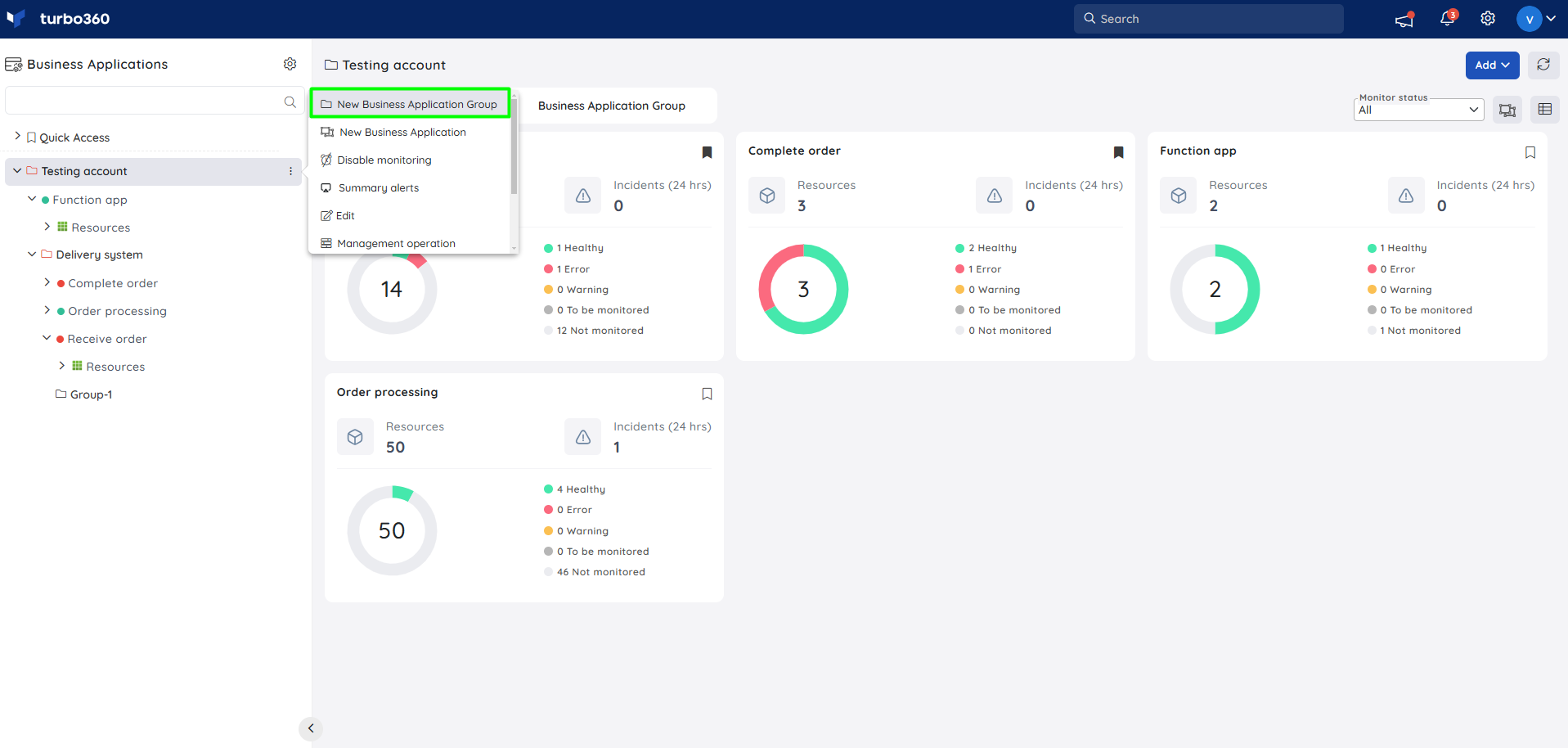
Task: Collapse the Testing account tree node
Action: click(x=17, y=170)
